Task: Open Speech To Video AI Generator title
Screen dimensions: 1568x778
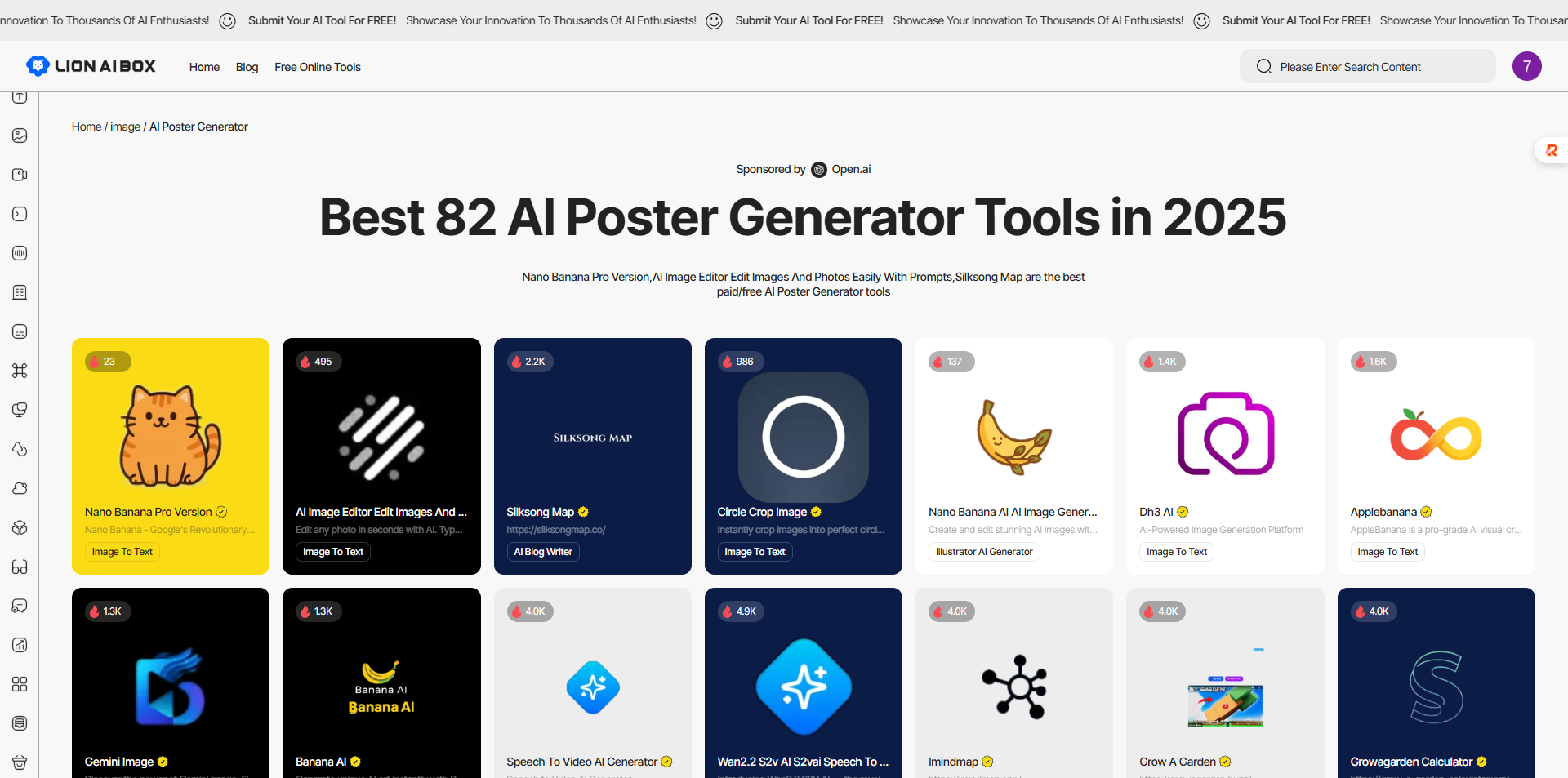Action: (x=581, y=762)
